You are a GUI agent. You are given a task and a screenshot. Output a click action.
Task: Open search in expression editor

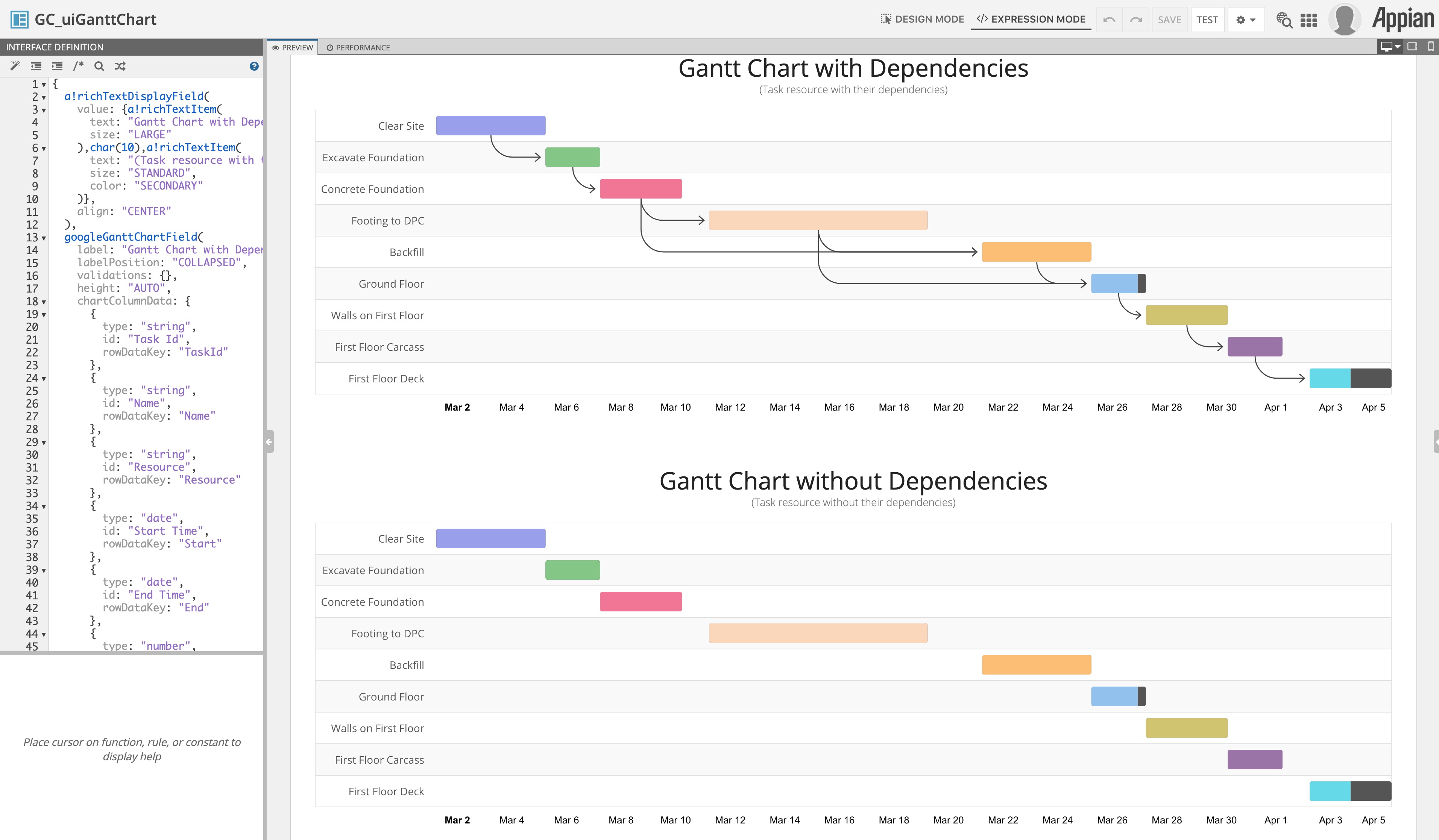[x=99, y=66]
